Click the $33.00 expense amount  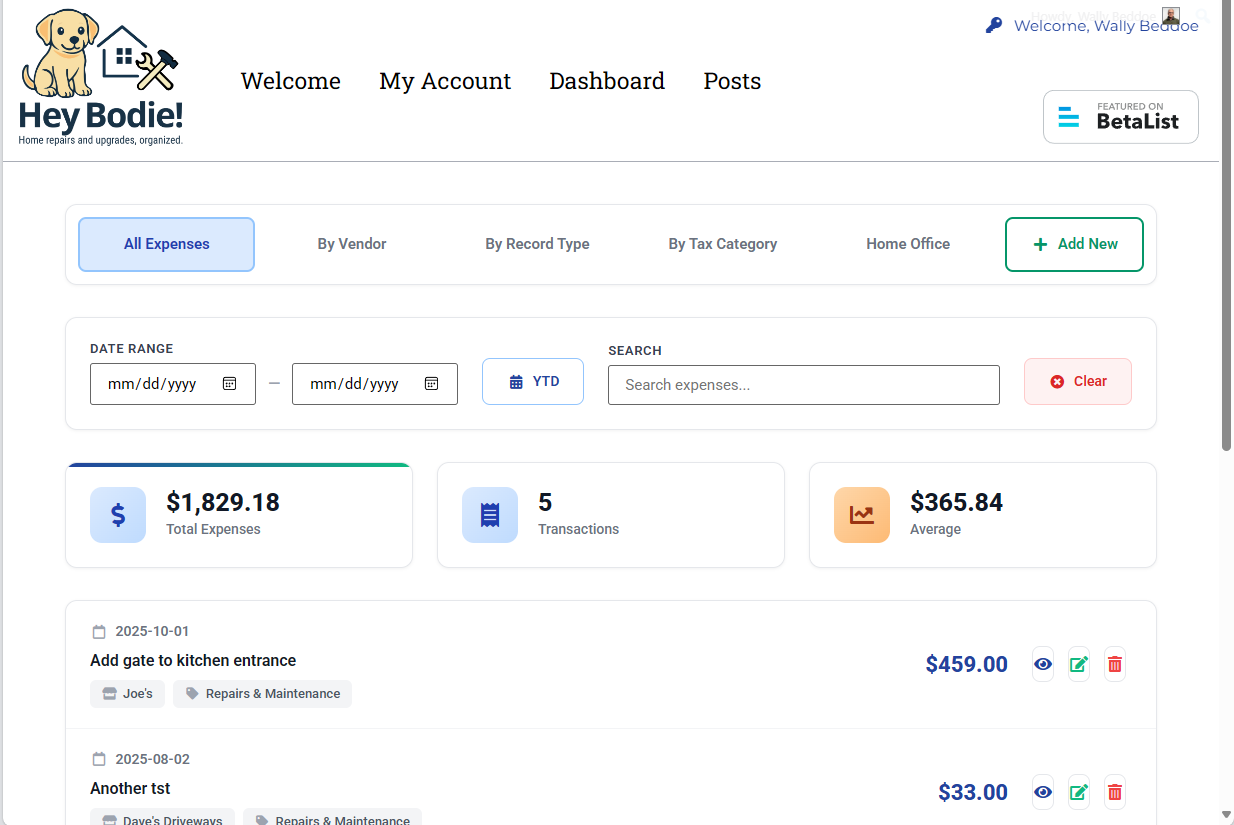[973, 792]
